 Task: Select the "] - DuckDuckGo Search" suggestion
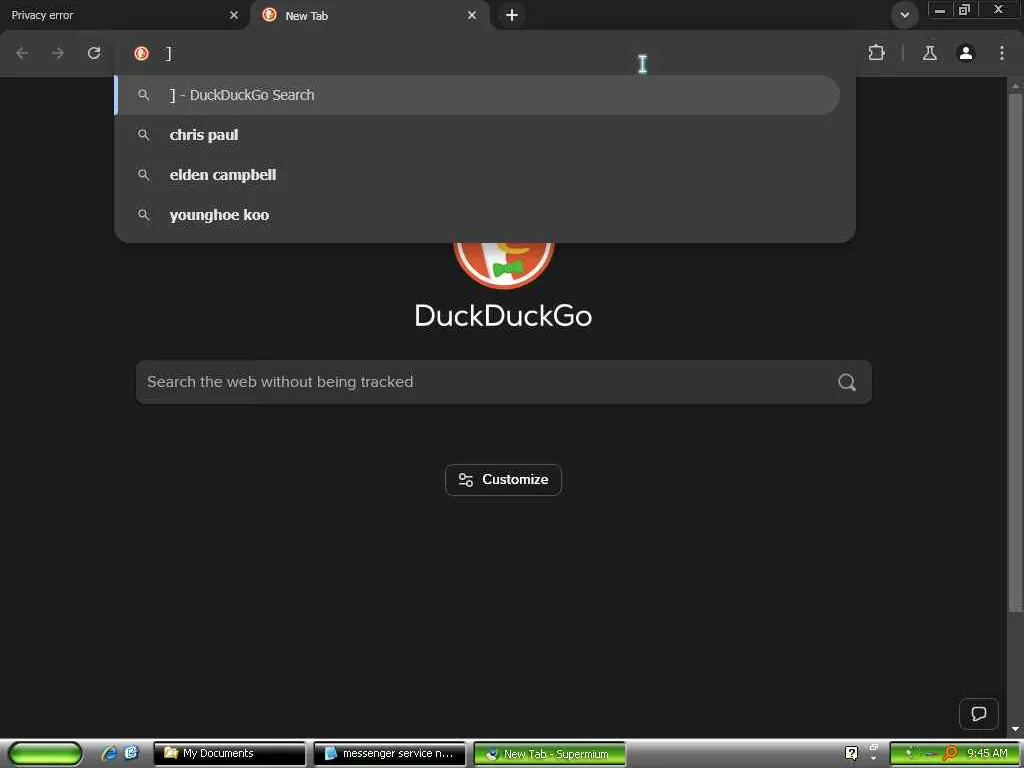tap(477, 95)
